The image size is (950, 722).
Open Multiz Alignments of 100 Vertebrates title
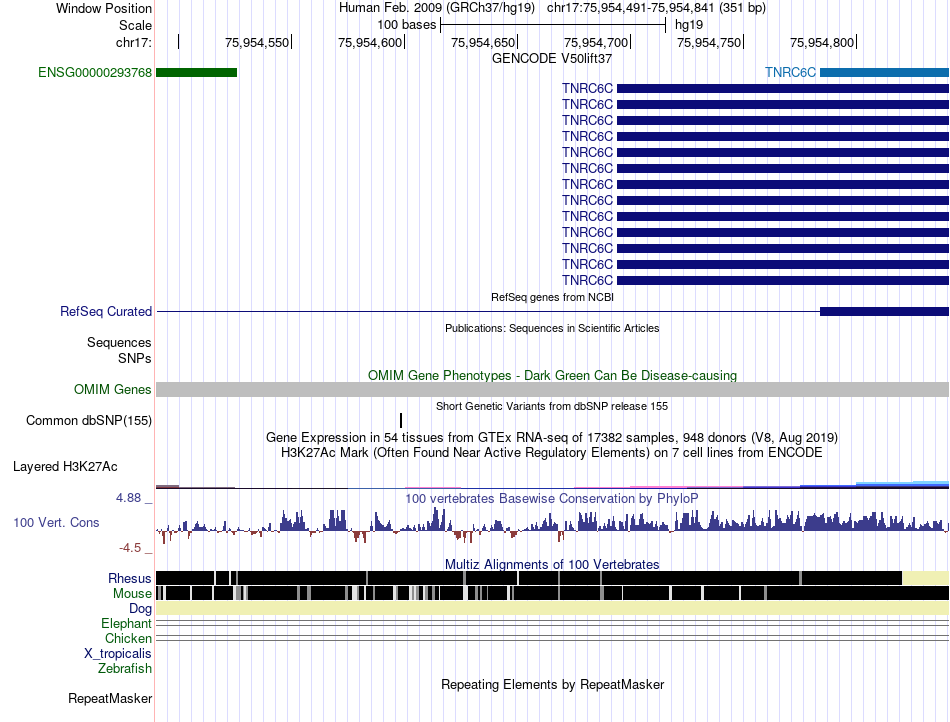pos(552,565)
